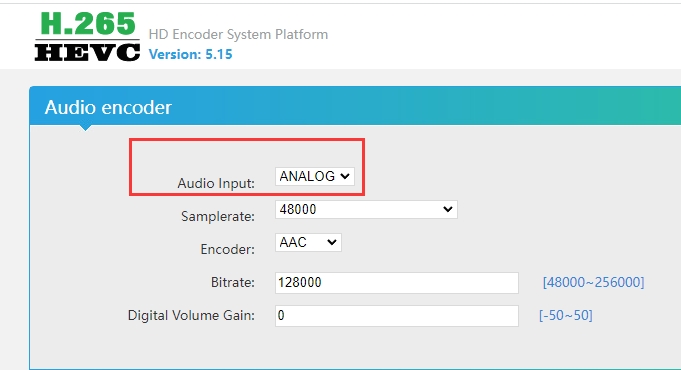Click the Samplerate label

(x=218, y=216)
